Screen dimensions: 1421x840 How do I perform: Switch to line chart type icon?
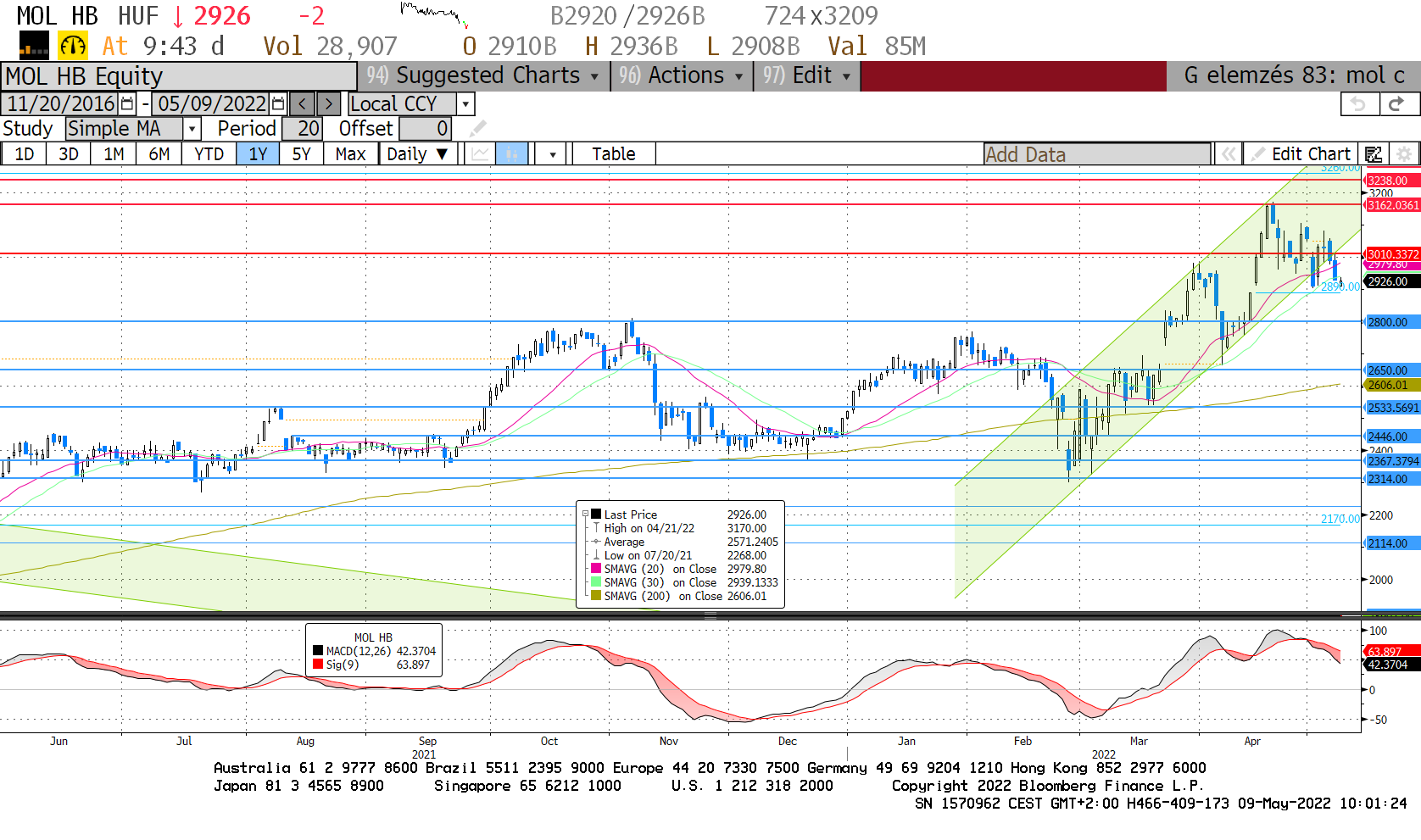point(481,154)
